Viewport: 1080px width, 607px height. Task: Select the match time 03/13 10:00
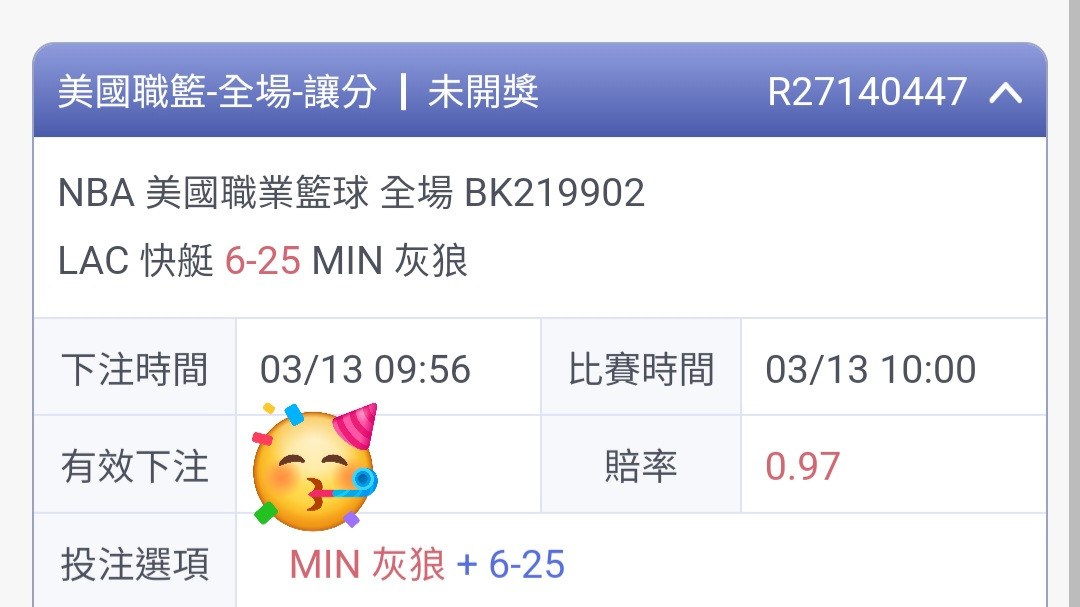[871, 369]
